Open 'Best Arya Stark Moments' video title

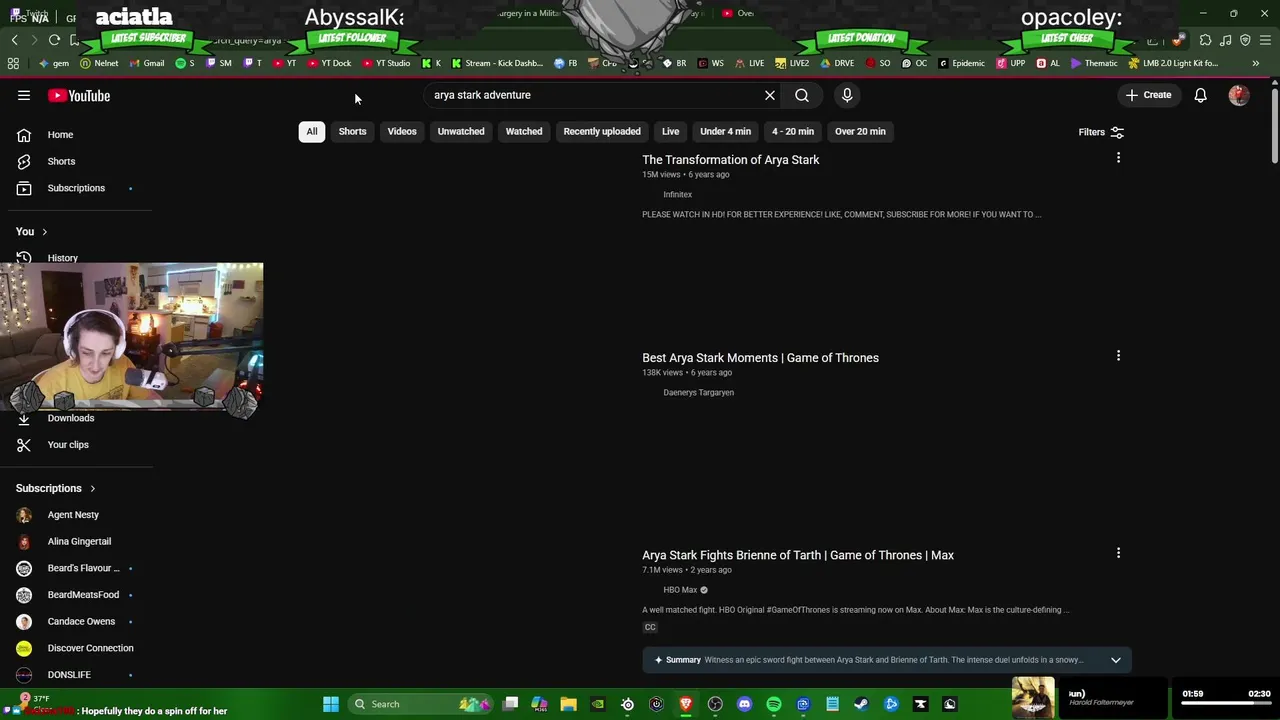pyautogui.click(x=760, y=358)
